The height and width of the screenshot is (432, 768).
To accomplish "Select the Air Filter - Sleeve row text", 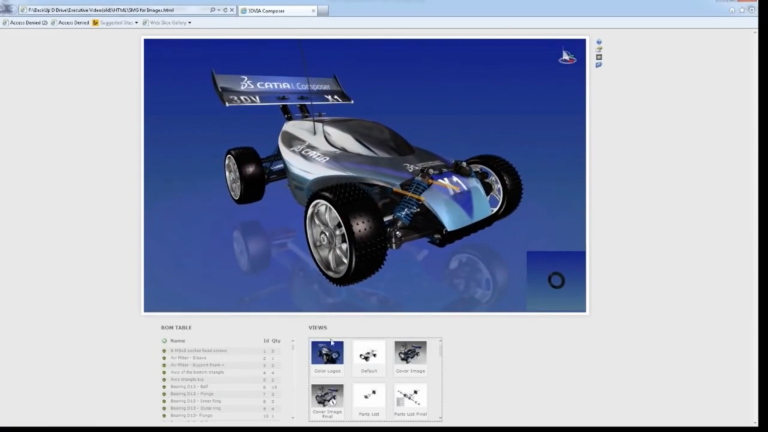I will 188,358.
